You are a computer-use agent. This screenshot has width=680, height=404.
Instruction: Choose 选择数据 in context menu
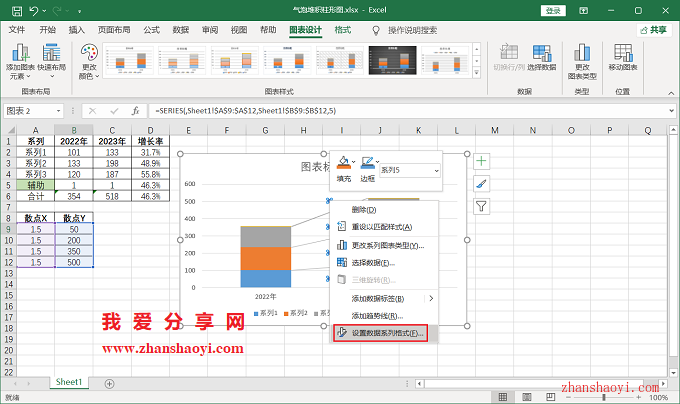tap(384, 263)
